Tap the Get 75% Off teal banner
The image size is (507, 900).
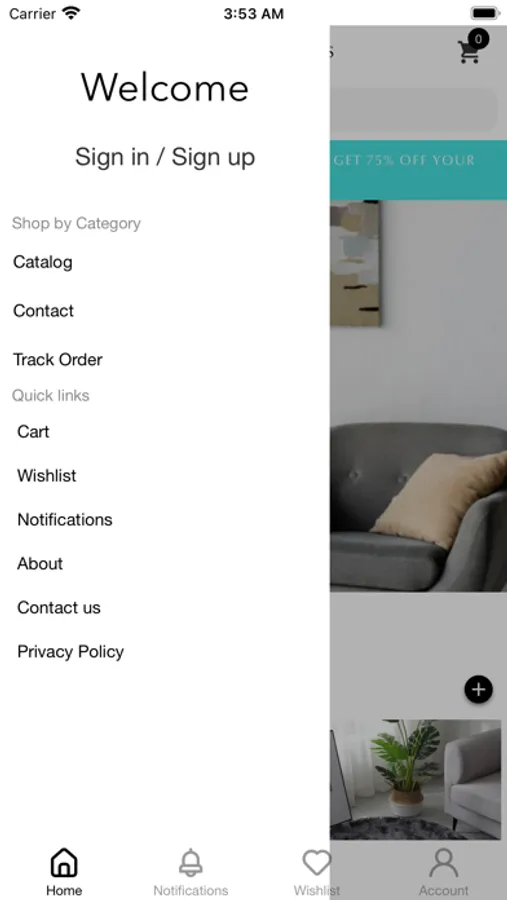[x=419, y=170]
